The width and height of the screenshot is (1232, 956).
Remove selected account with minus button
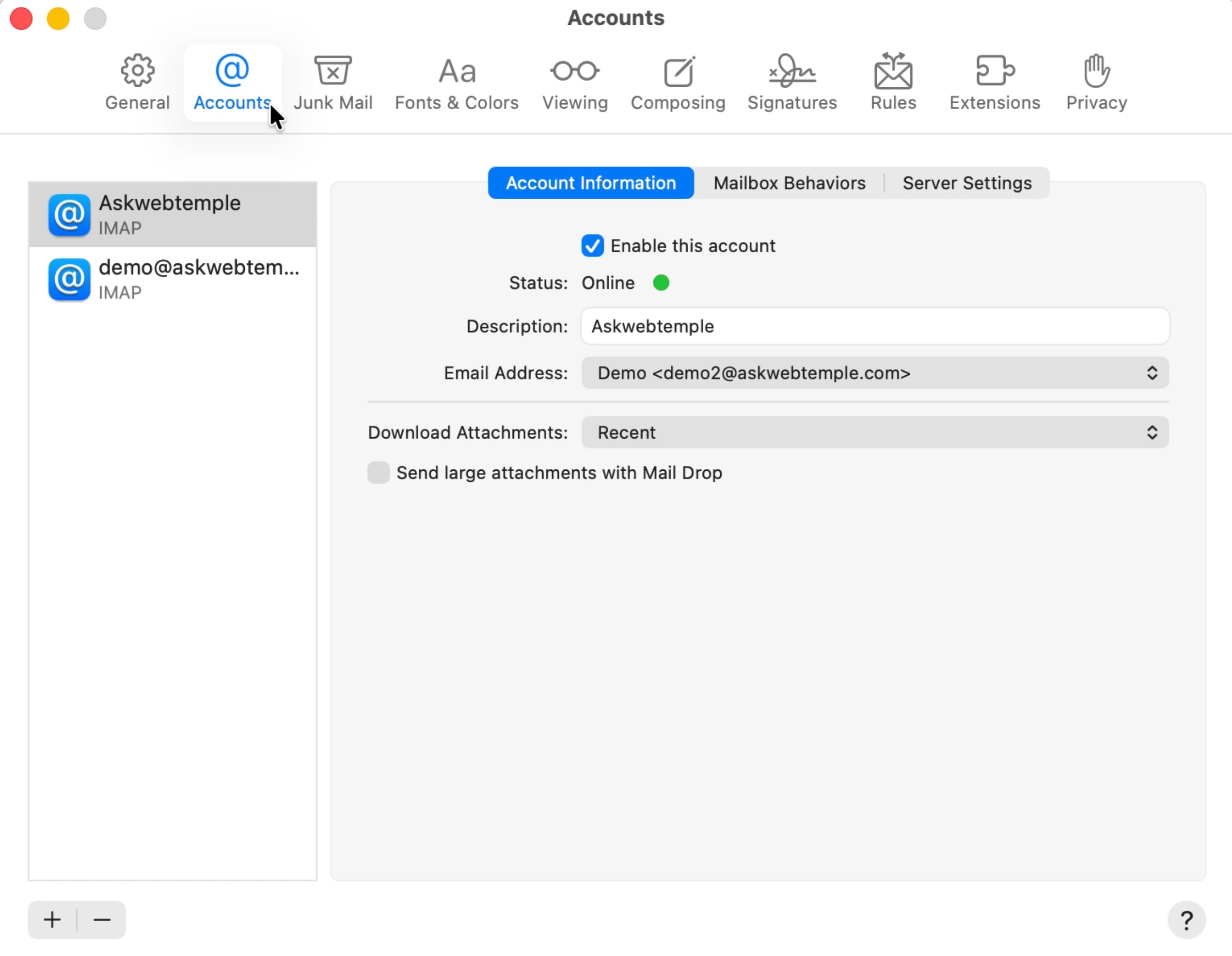102,919
